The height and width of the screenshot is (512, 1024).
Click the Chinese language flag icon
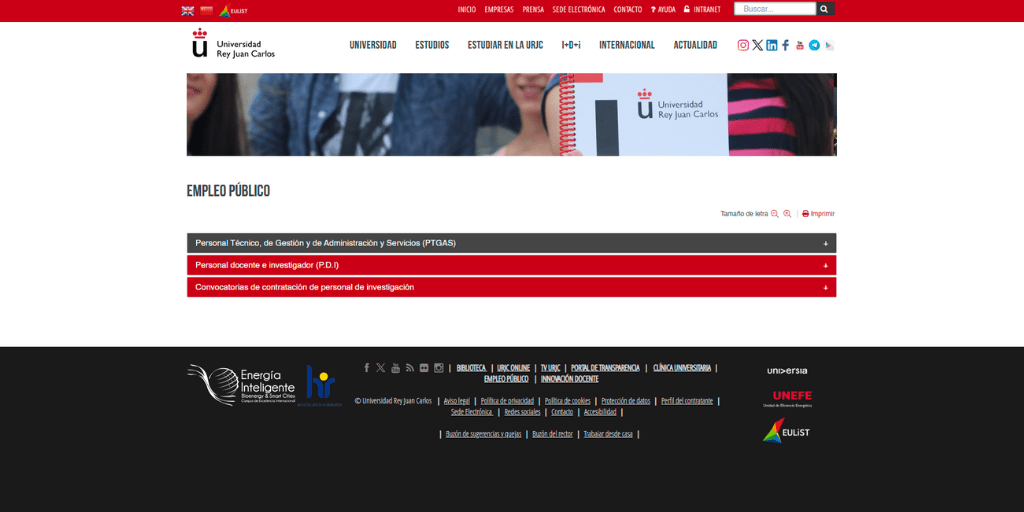coord(206,10)
